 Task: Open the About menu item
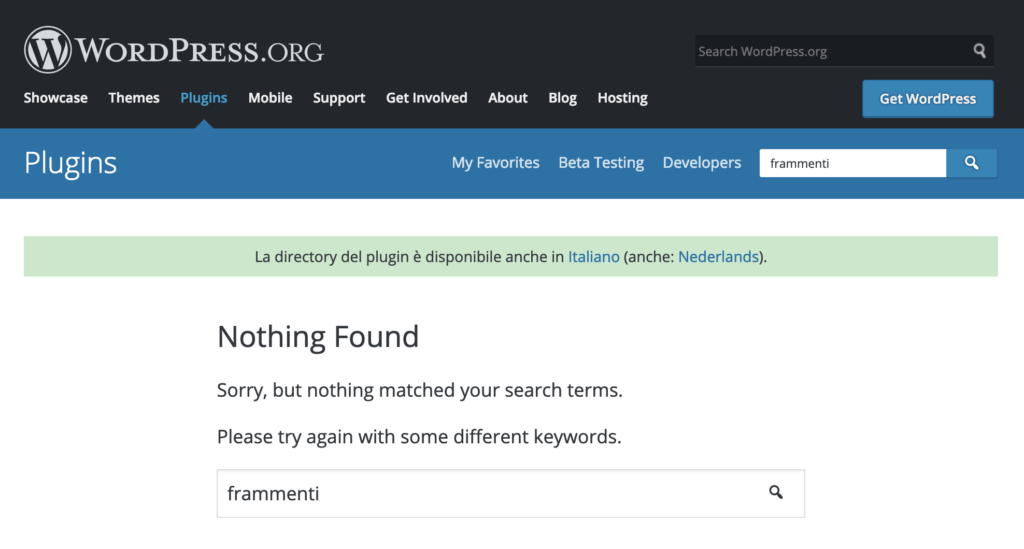pos(507,98)
